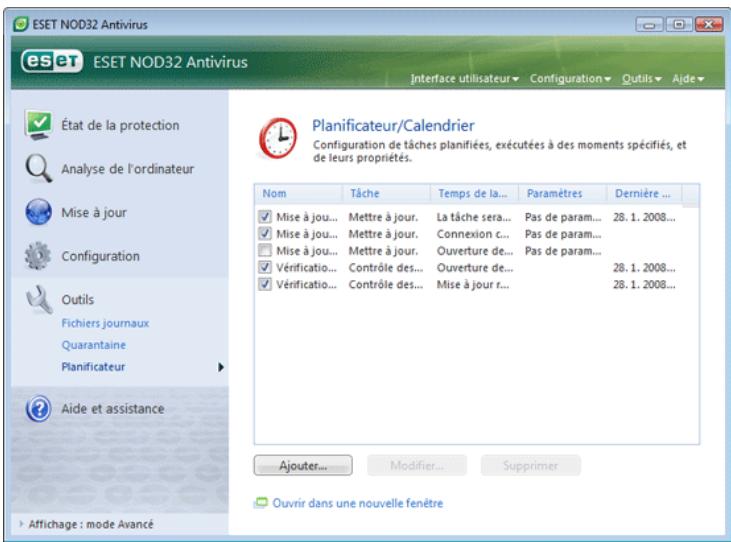This screenshot has width=731, height=542.
Task: Uncheck the Vérification task with 'Mise à jour r...'
Action: [265, 284]
